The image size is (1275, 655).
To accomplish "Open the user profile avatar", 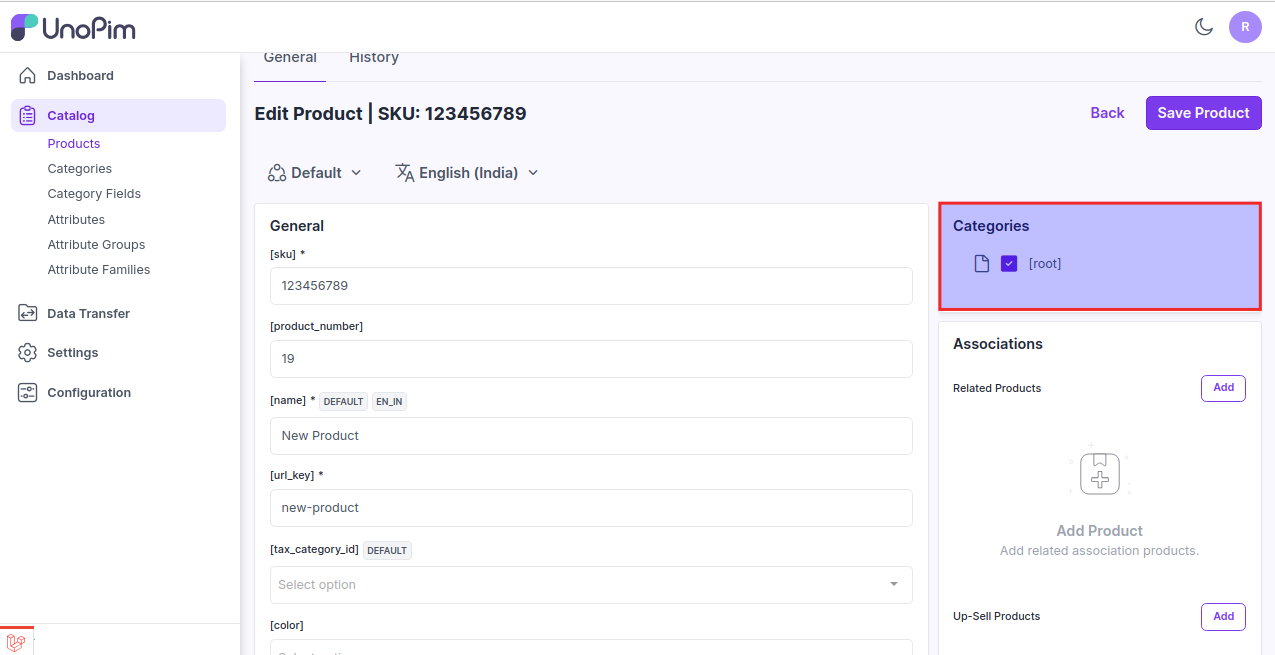I will (1245, 27).
